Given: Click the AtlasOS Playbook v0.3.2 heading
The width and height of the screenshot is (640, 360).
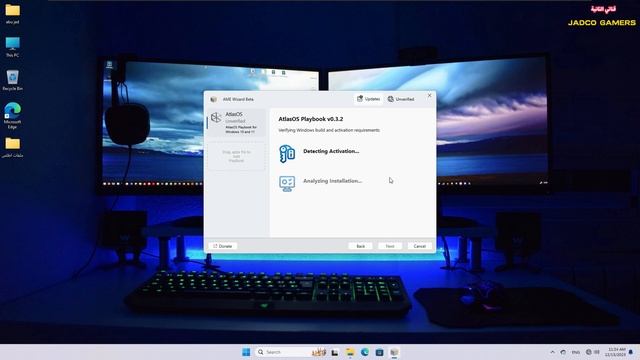Looking at the screenshot, I should (x=311, y=119).
